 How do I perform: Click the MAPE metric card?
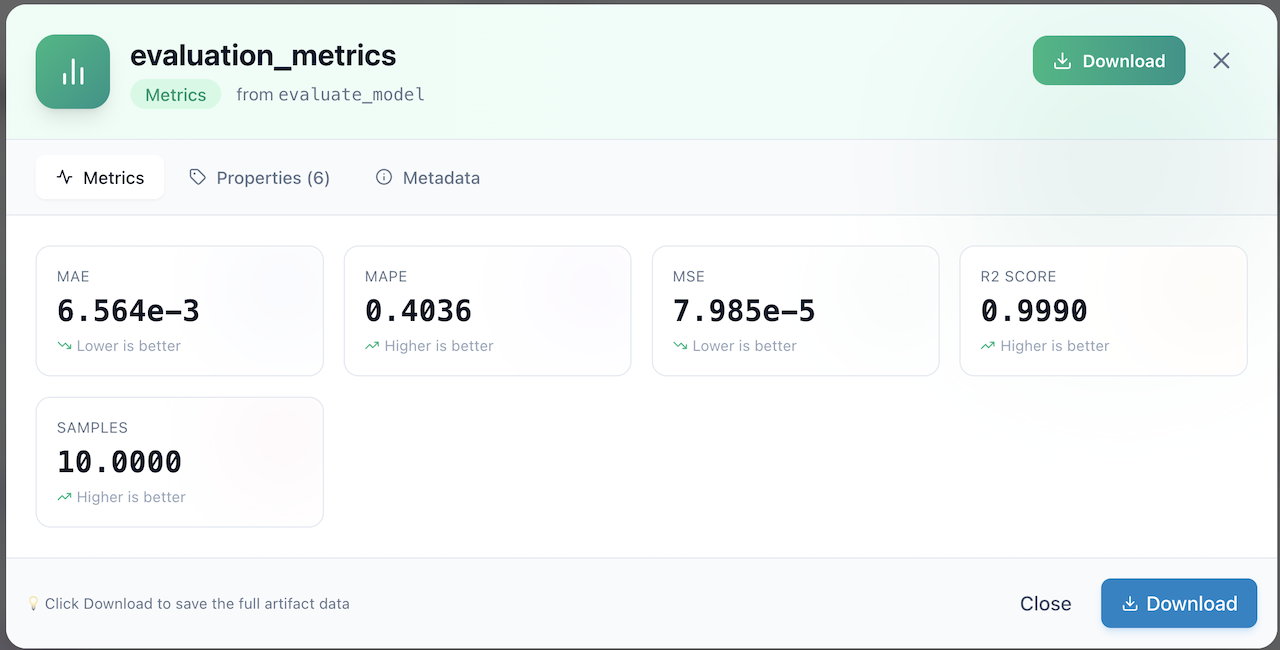coord(487,310)
